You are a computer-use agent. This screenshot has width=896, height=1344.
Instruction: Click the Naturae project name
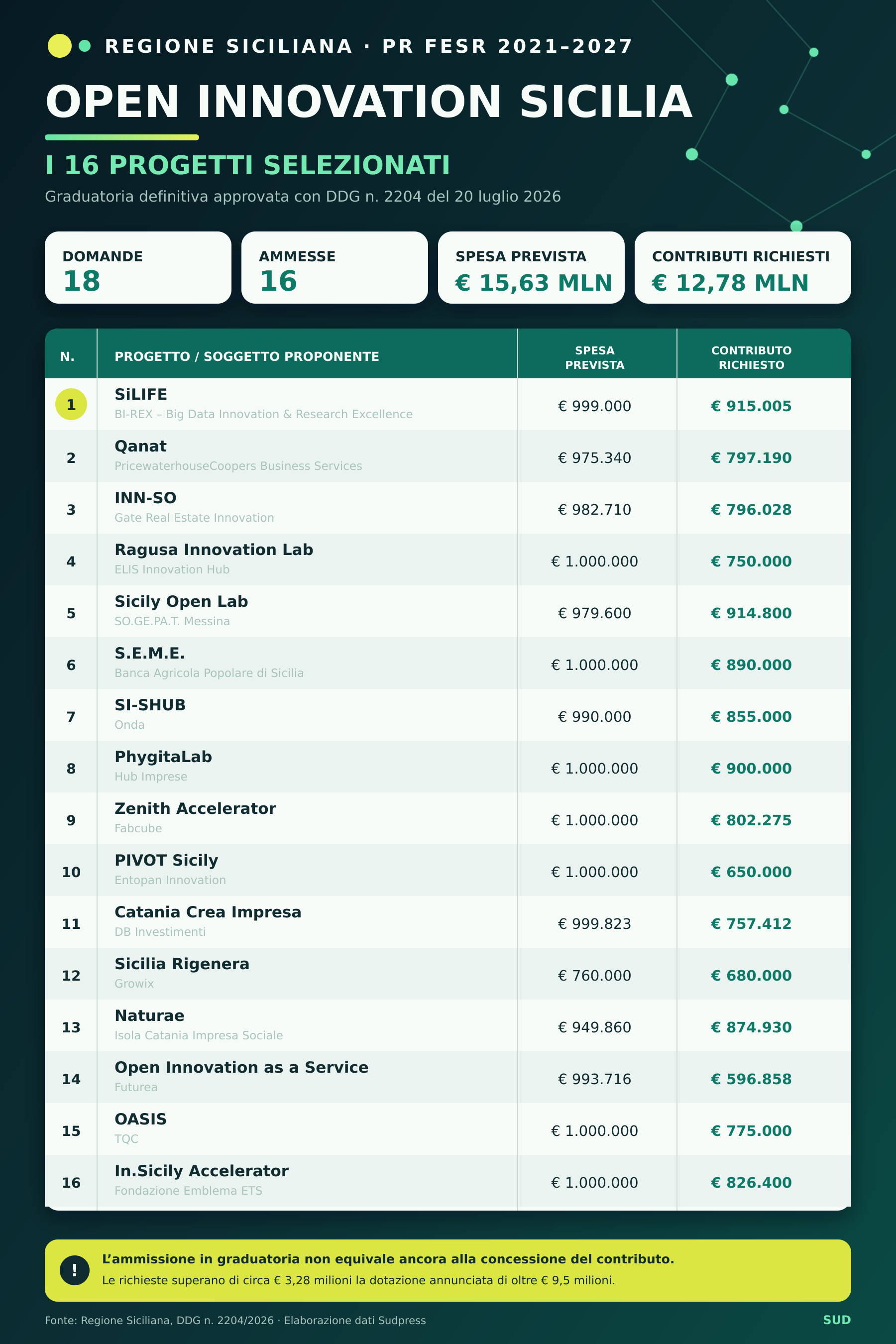[x=149, y=1015]
